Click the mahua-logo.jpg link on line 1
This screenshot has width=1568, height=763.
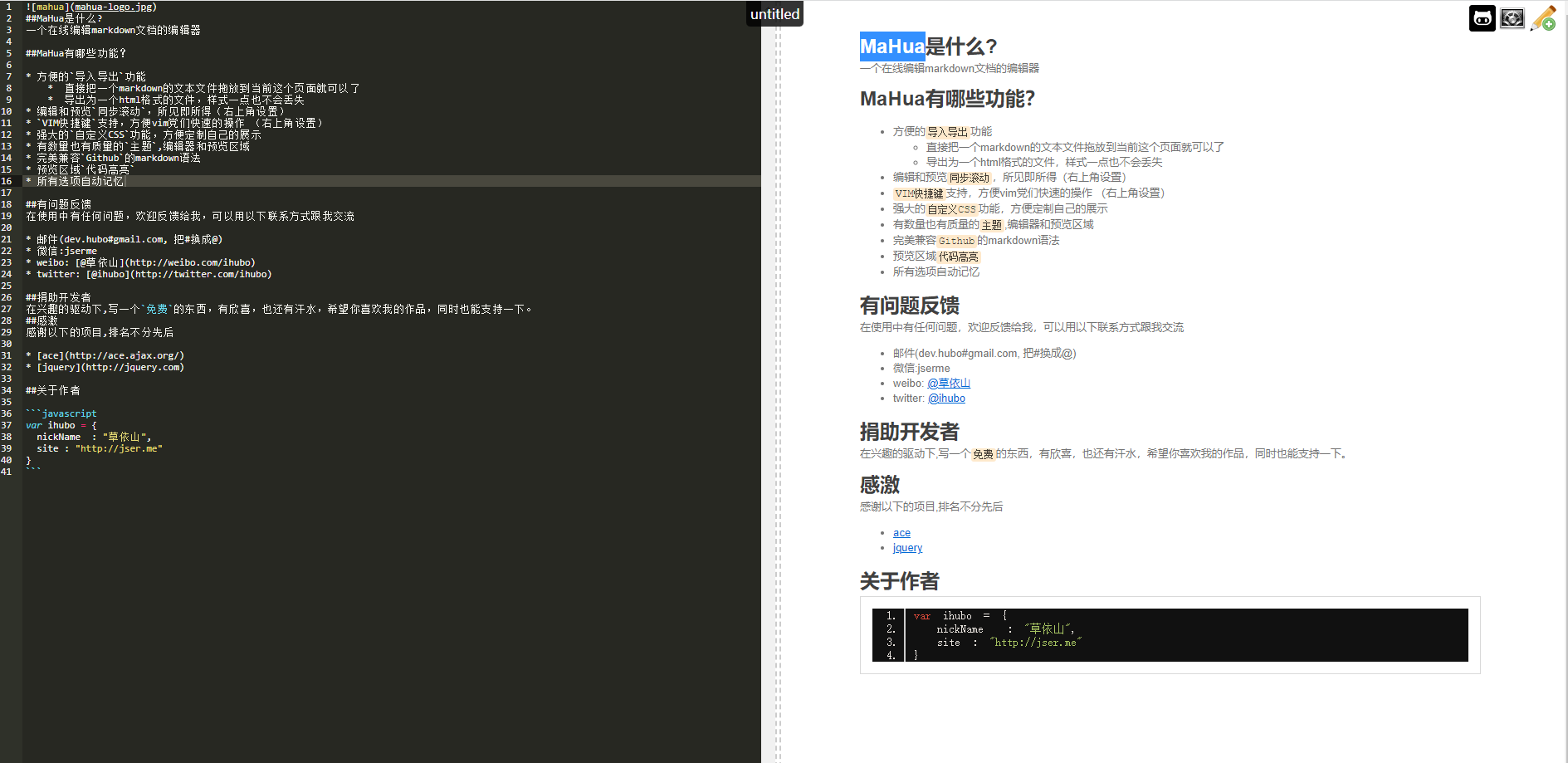(112, 6)
